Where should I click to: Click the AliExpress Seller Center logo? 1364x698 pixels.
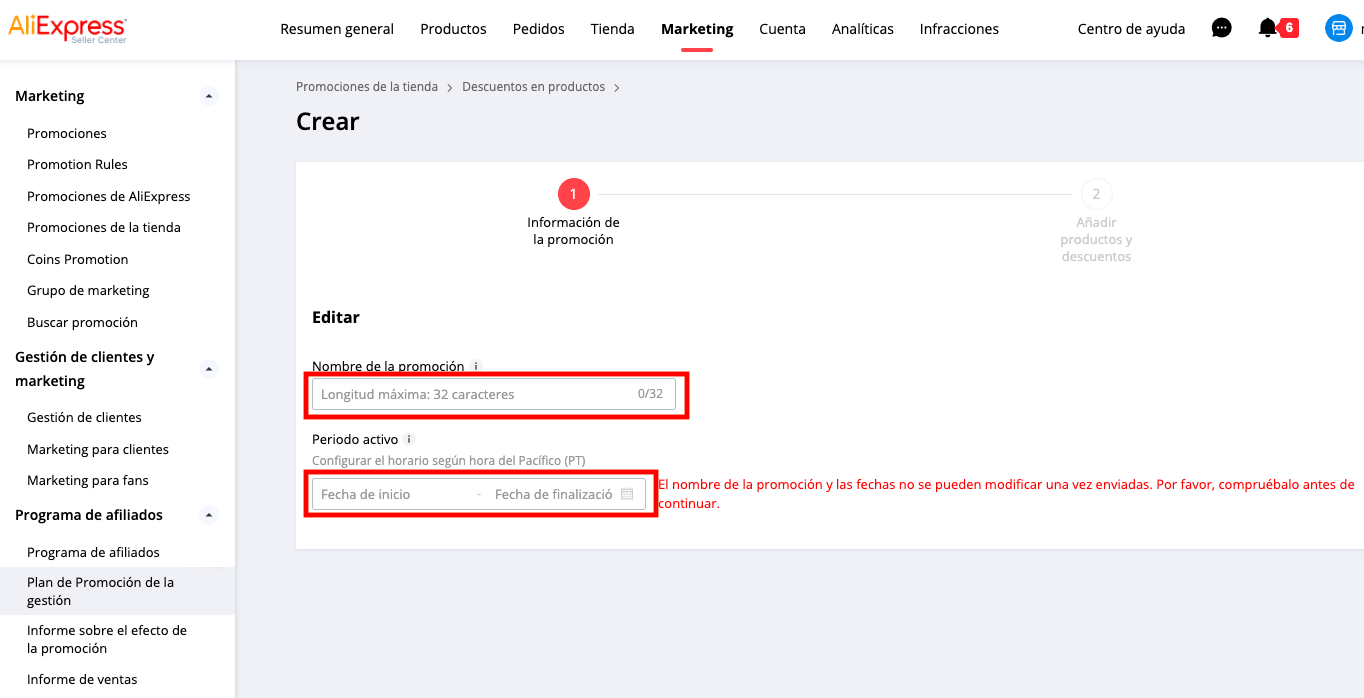tap(67, 29)
